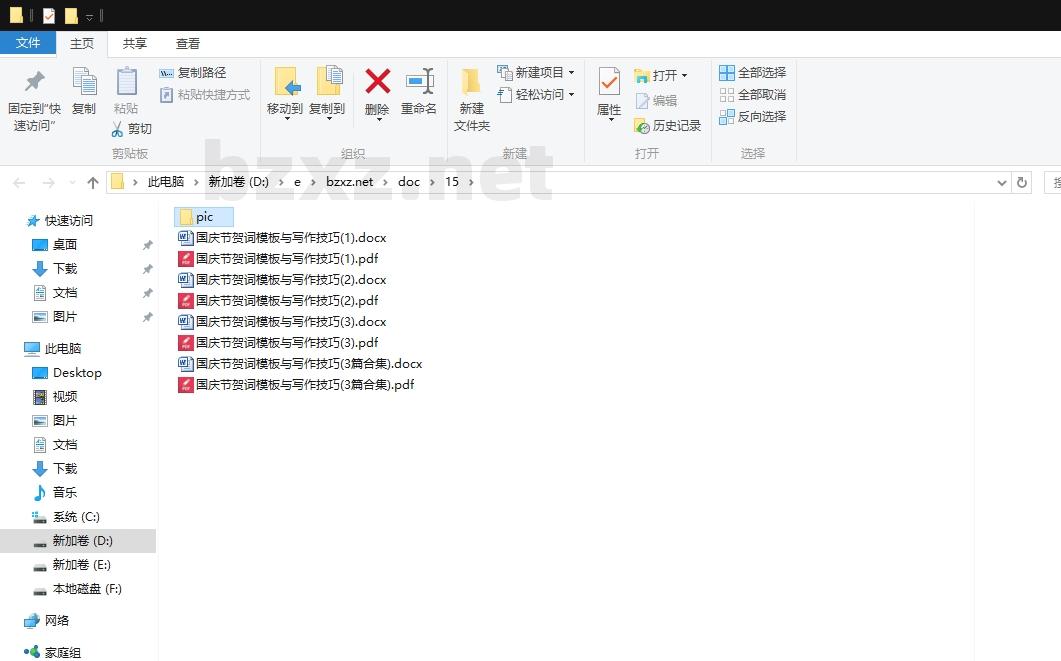Click the red Delete (删除) icon
The image size is (1061, 661).
coord(377,83)
